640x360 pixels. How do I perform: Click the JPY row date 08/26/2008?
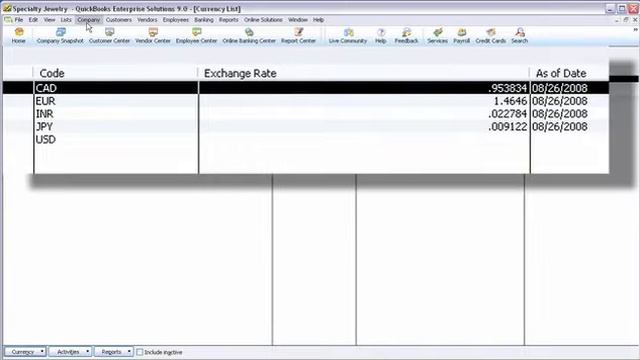coord(560,127)
